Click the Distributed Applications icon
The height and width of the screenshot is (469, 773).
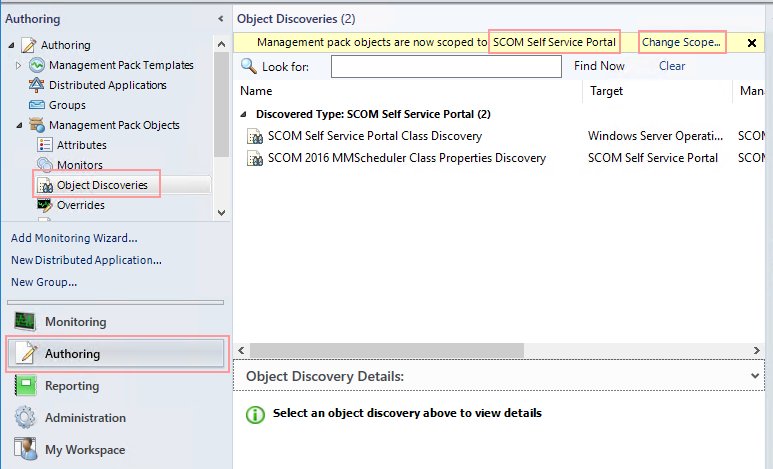[36, 85]
